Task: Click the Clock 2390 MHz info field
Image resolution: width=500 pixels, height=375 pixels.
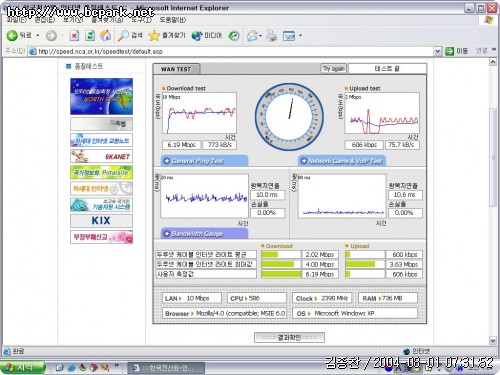Action: coord(322,298)
